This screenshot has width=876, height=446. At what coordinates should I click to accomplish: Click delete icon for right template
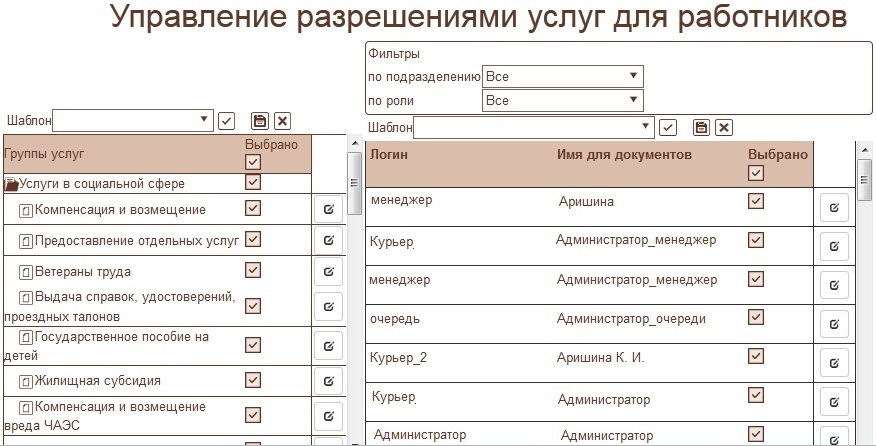click(x=724, y=128)
